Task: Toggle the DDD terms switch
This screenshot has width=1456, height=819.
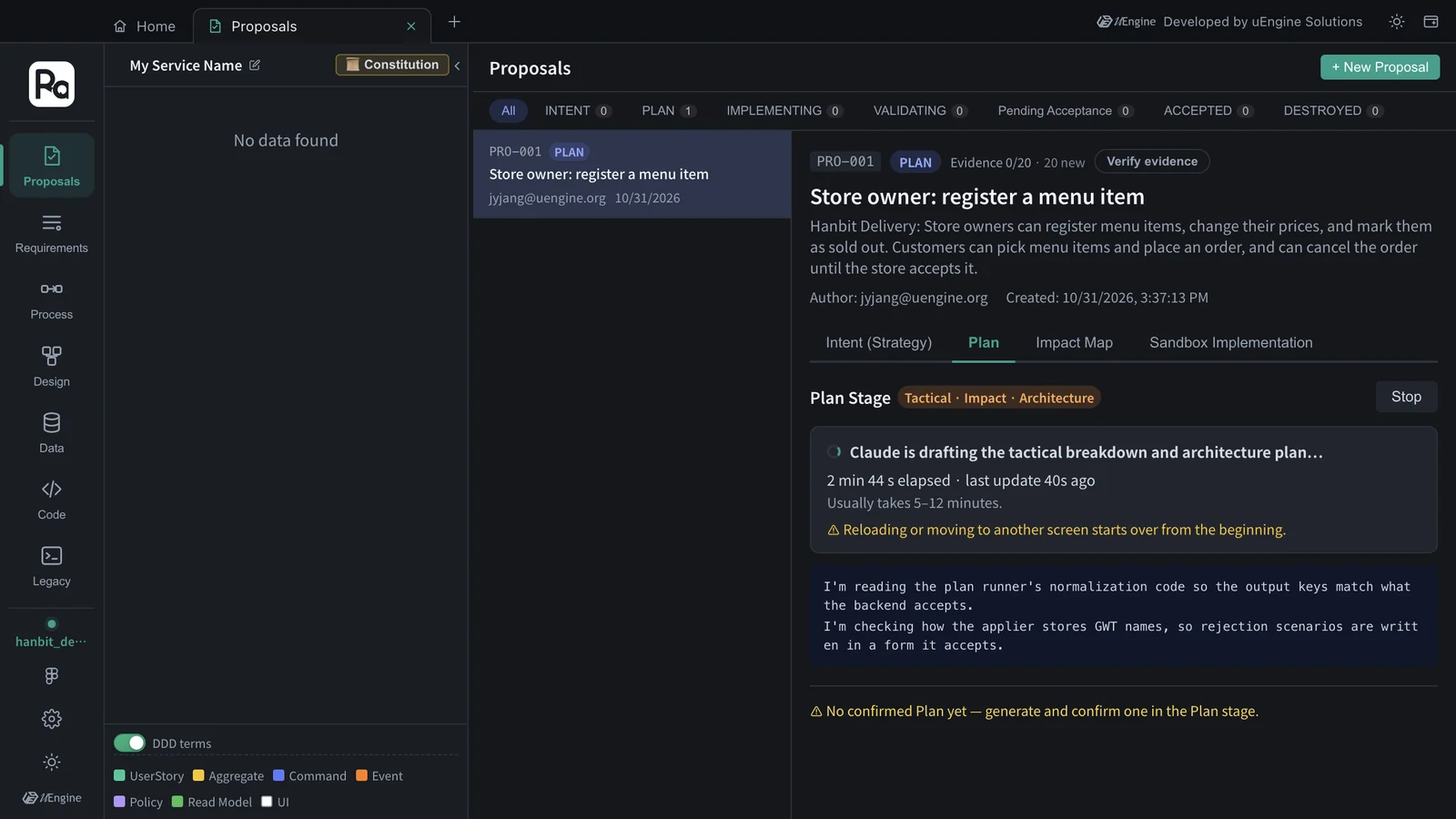Action: tap(129, 743)
